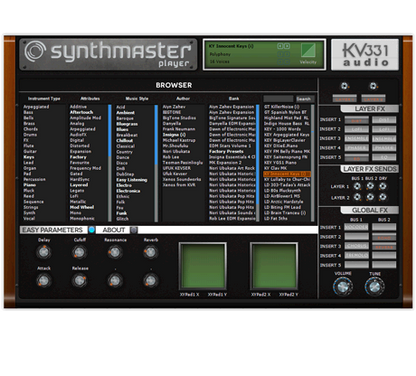The width and height of the screenshot is (416, 376).
Task: Click the Release knob
Action: coord(79,280)
